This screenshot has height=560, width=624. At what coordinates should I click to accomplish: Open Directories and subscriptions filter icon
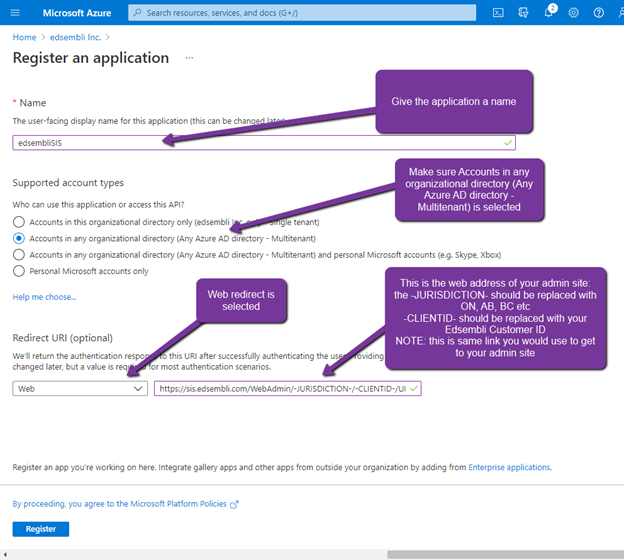(523, 13)
